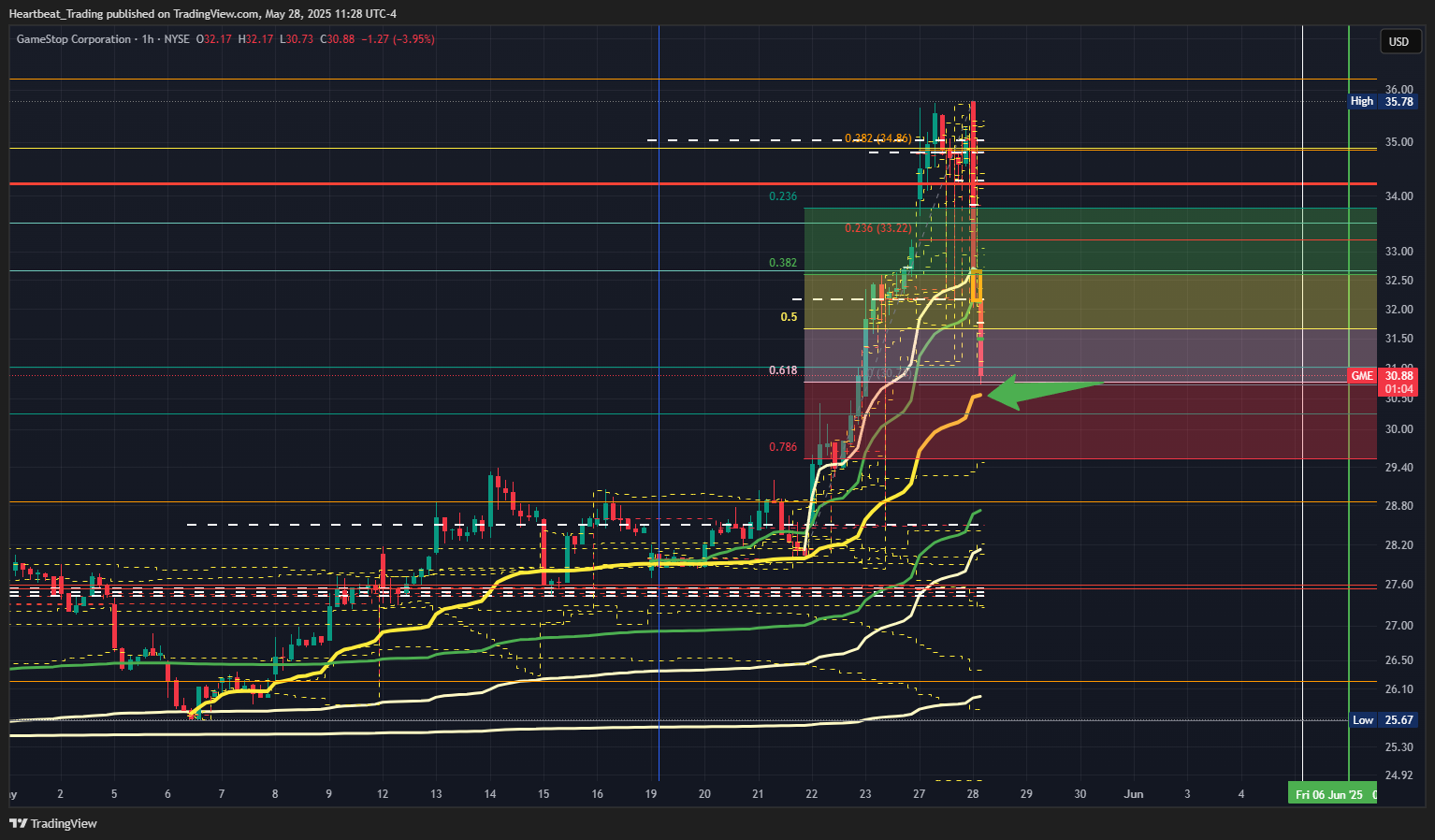Click 32.00 on the price axis
Image resolution: width=1435 pixels, height=840 pixels.
[1399, 310]
